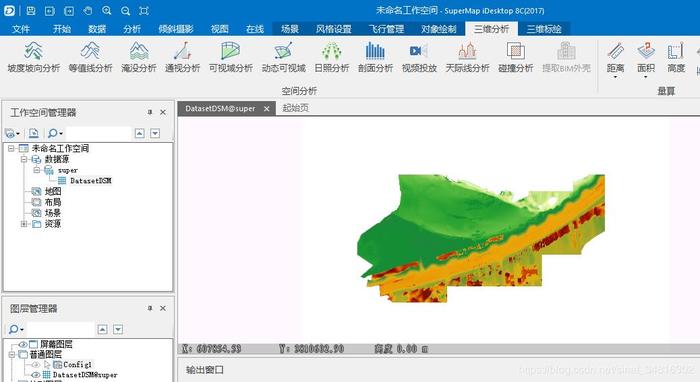Collapse the 数据源 tree node

[24, 159]
